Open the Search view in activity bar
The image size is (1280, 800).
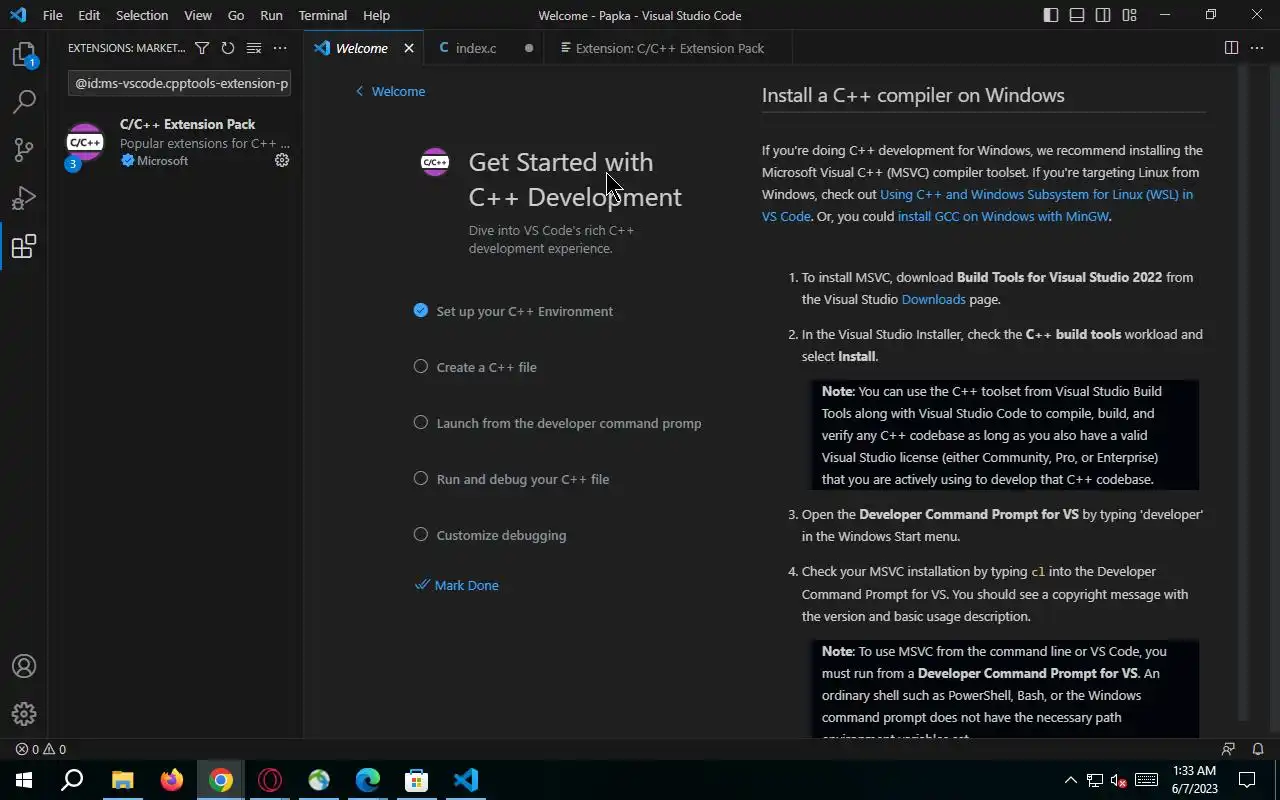point(24,101)
